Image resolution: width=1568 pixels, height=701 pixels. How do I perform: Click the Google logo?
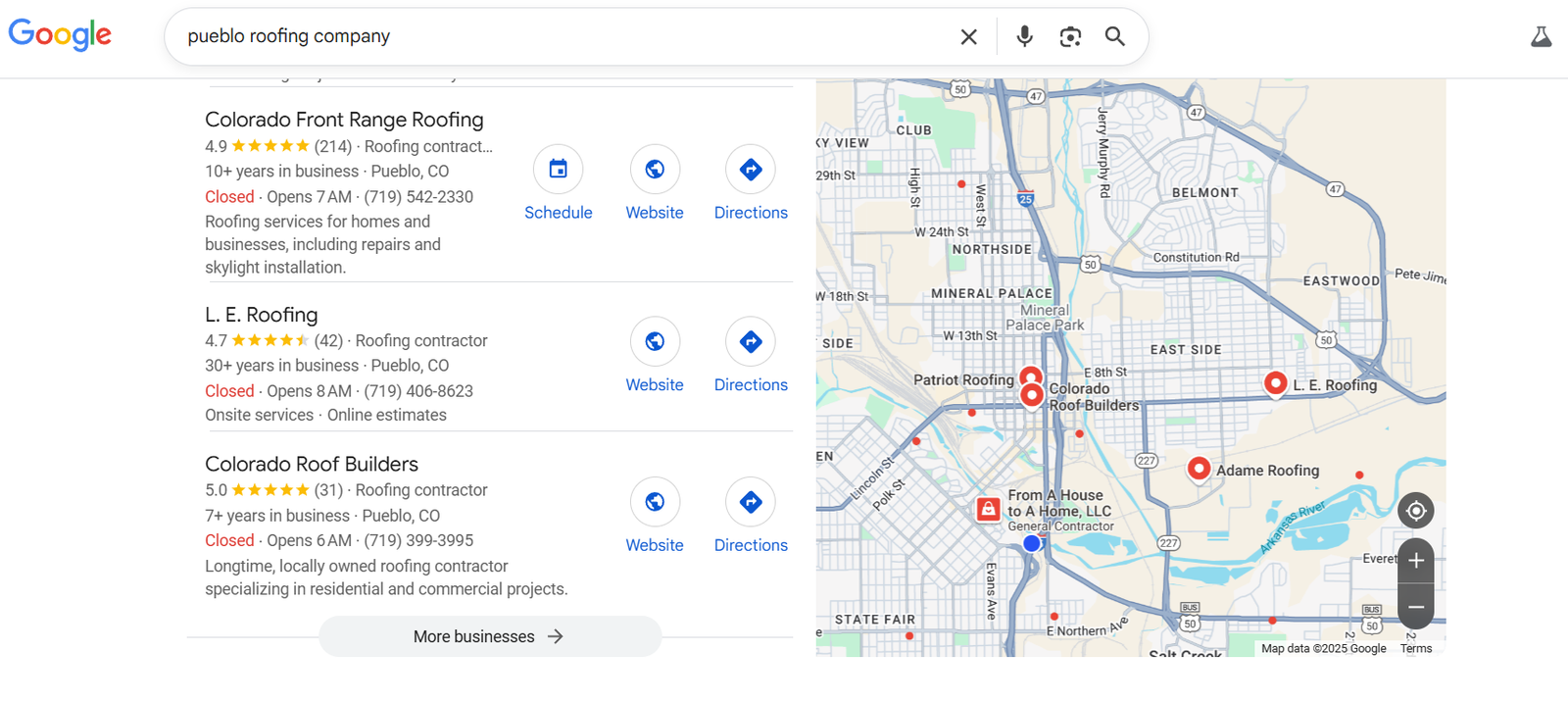[x=60, y=35]
